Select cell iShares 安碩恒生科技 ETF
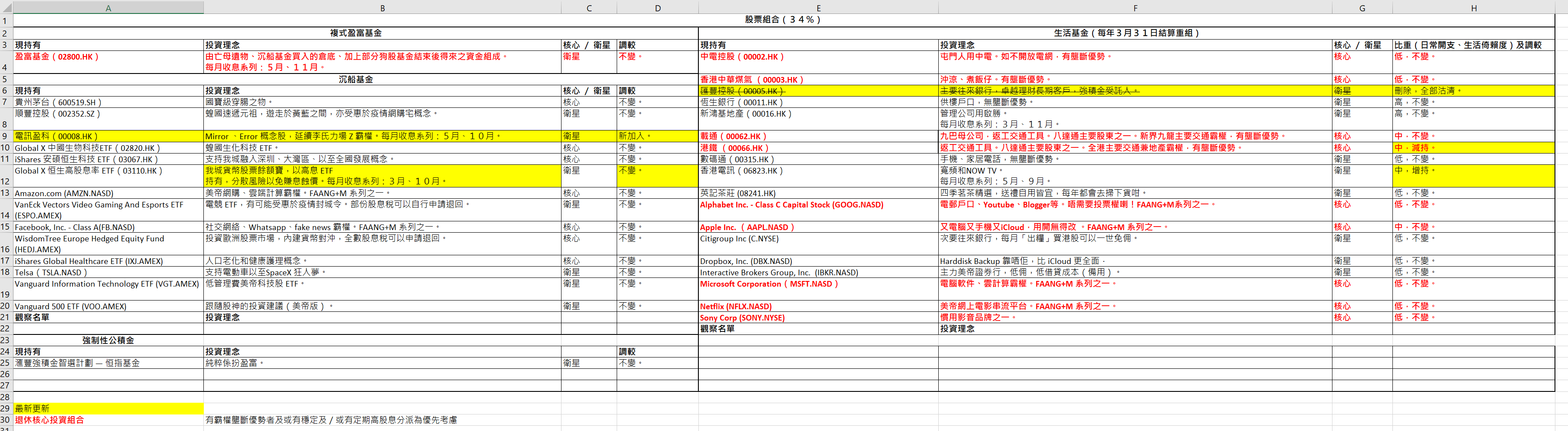 108,160
